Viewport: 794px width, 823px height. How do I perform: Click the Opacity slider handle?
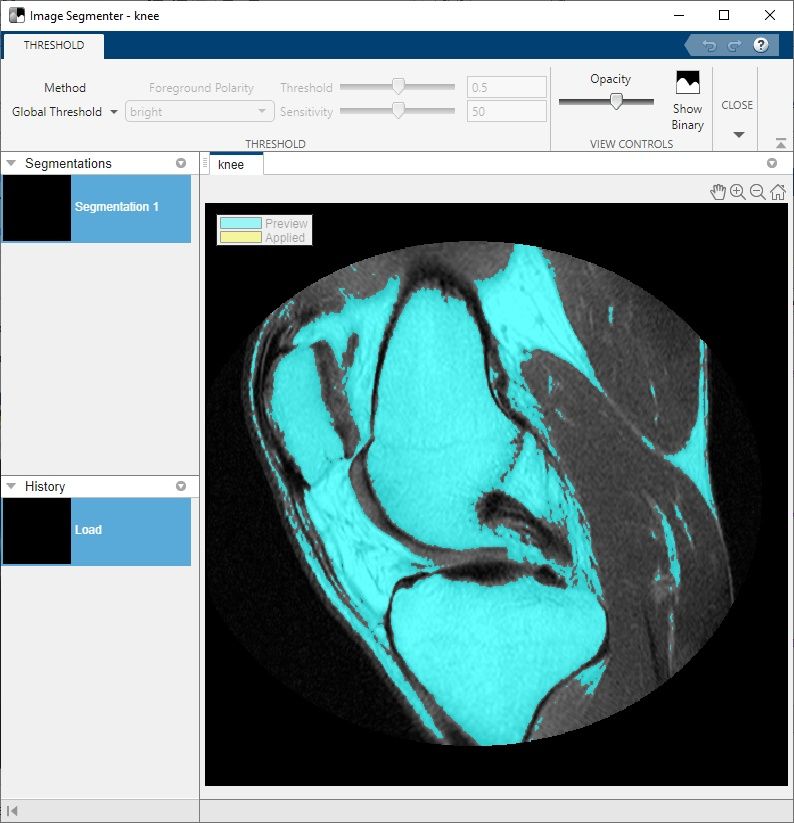tap(617, 101)
